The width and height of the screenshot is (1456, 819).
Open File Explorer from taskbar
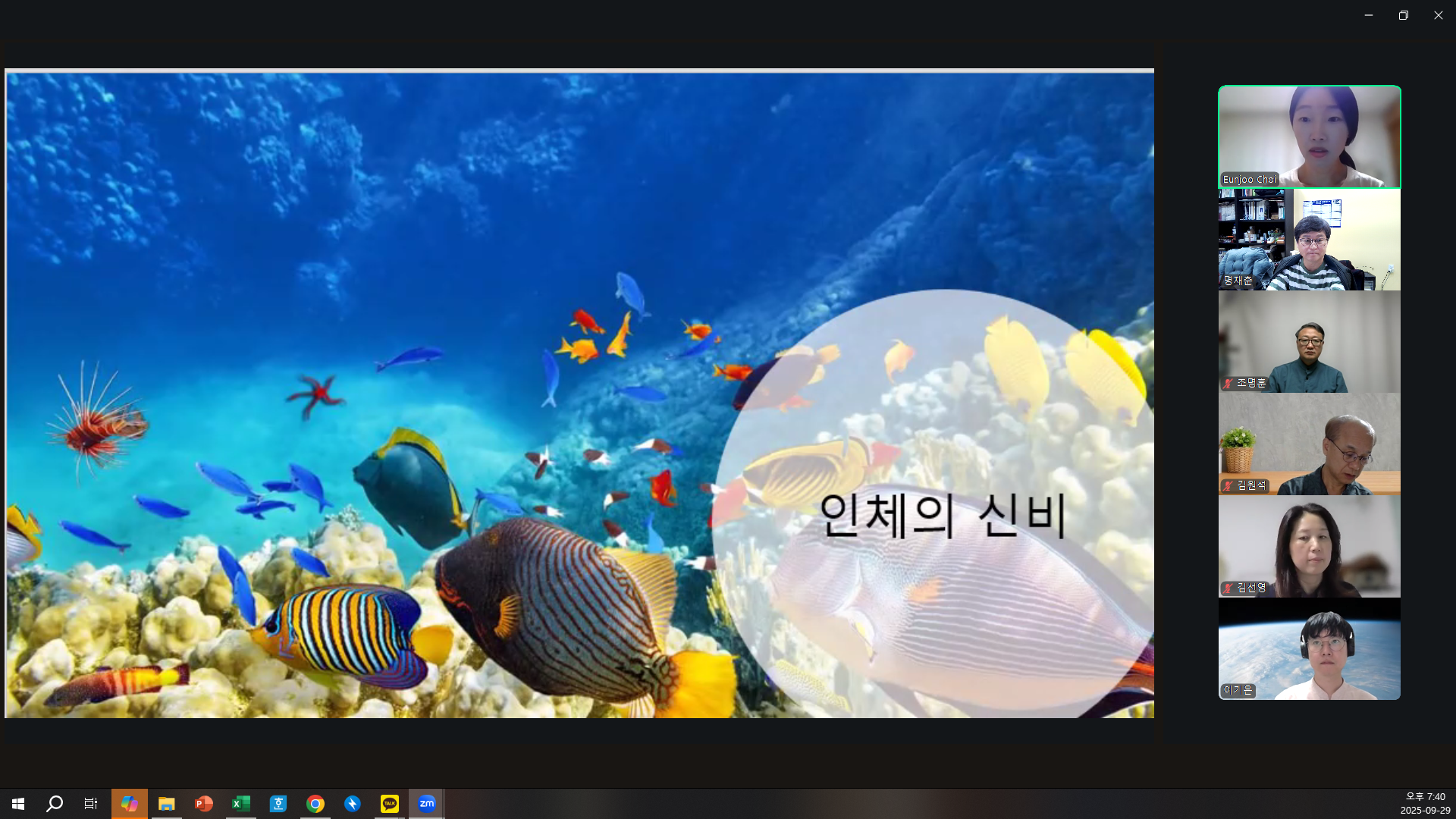pyautogui.click(x=167, y=804)
